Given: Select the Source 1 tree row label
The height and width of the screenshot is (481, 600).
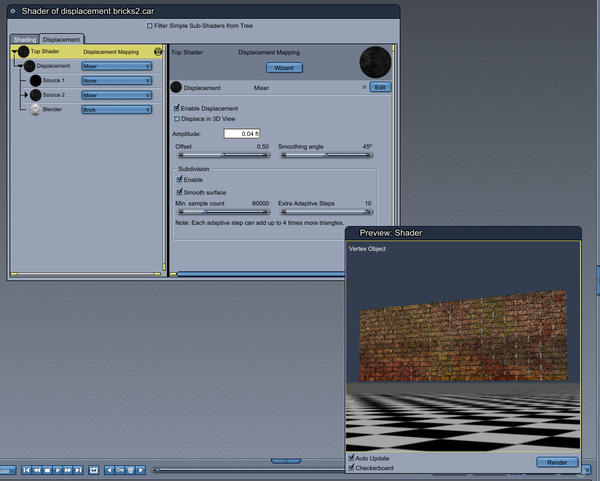Looking at the screenshot, I should (x=54, y=80).
